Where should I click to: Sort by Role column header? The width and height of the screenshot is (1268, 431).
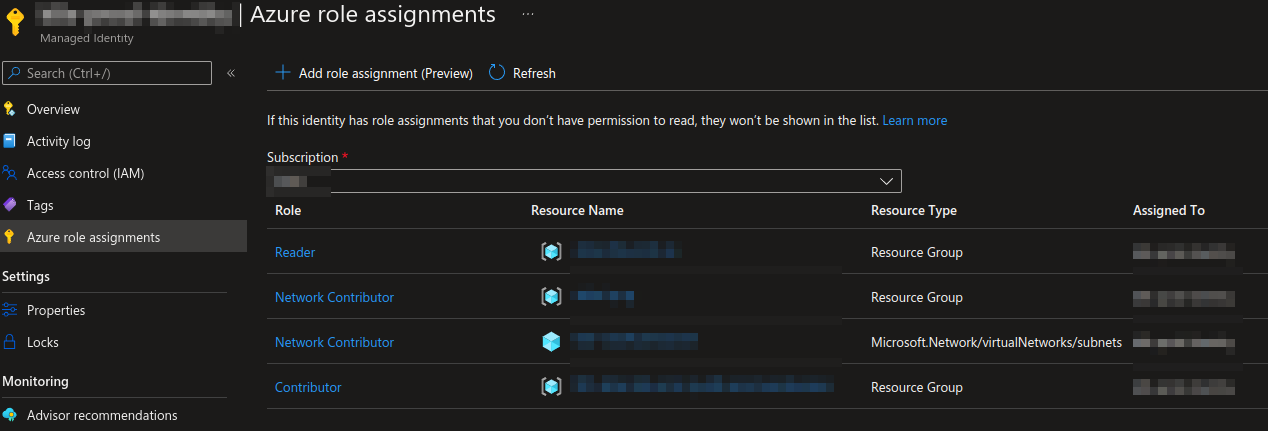[288, 210]
